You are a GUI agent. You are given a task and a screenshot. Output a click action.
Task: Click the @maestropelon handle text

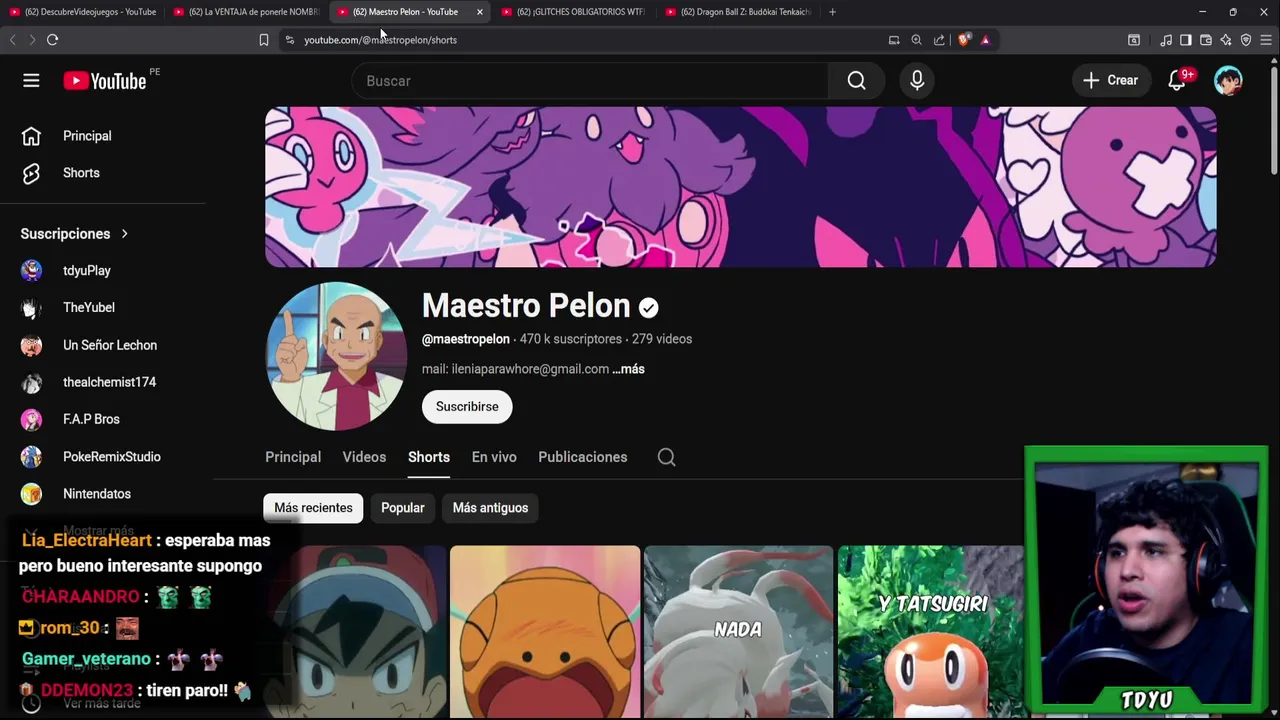tap(466, 339)
